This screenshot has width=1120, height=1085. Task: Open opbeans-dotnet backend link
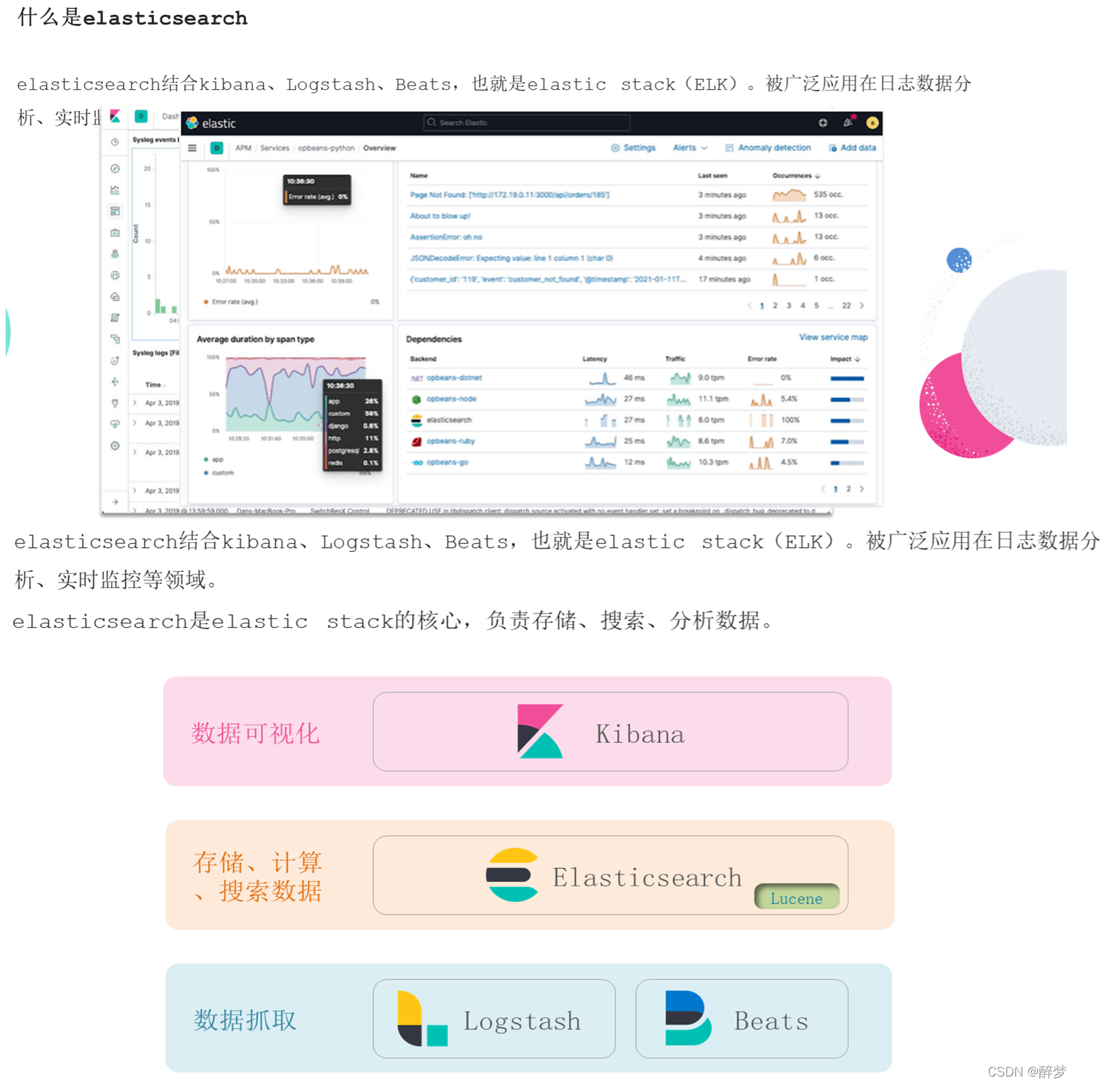tap(454, 378)
